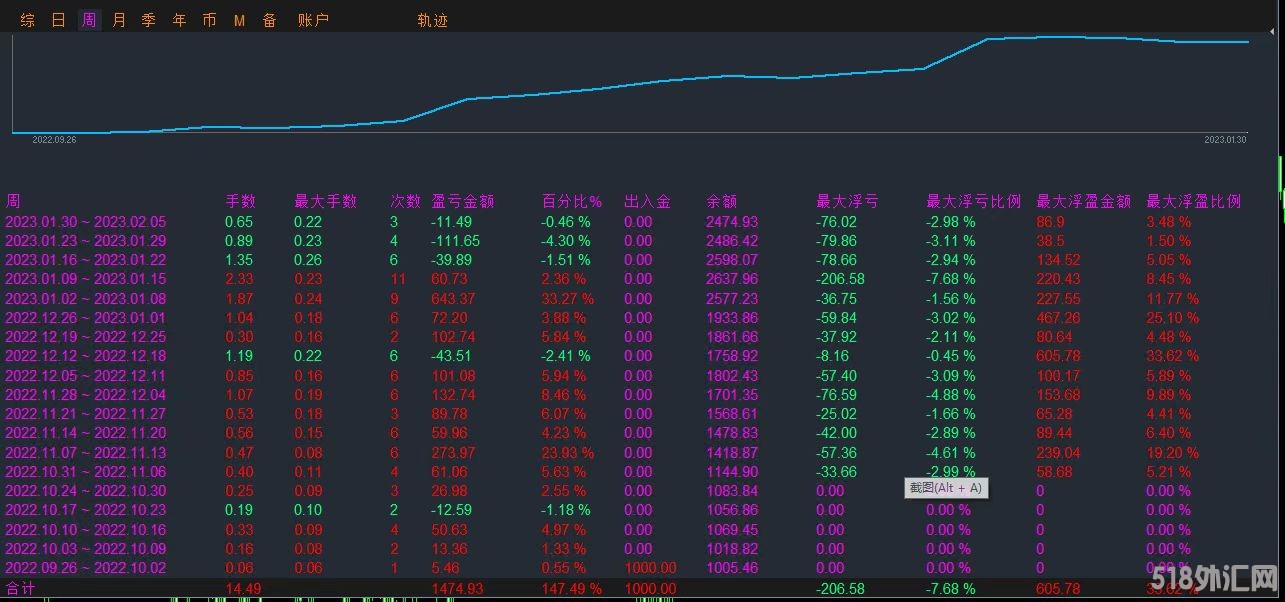Screen dimensions: 1285x602
Task: Open the 备 notes tab
Action: 269,20
